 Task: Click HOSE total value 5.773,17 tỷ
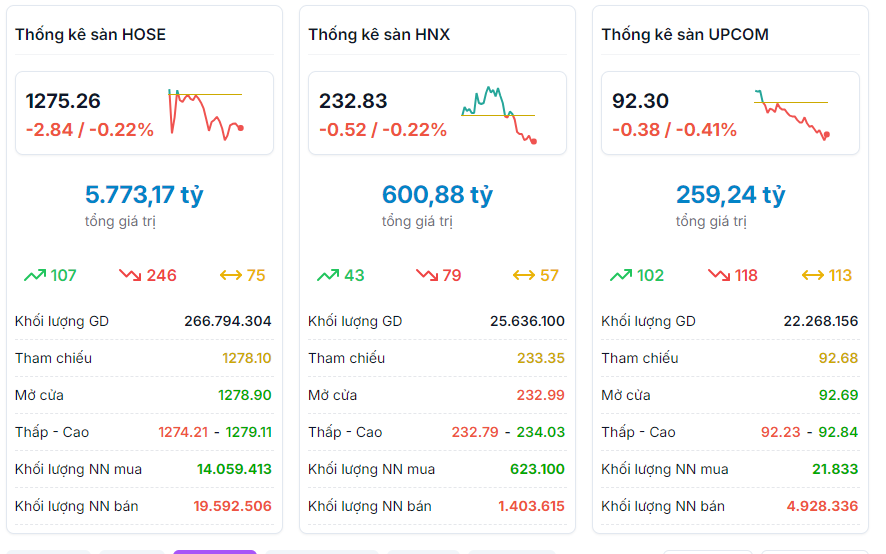pos(144,194)
